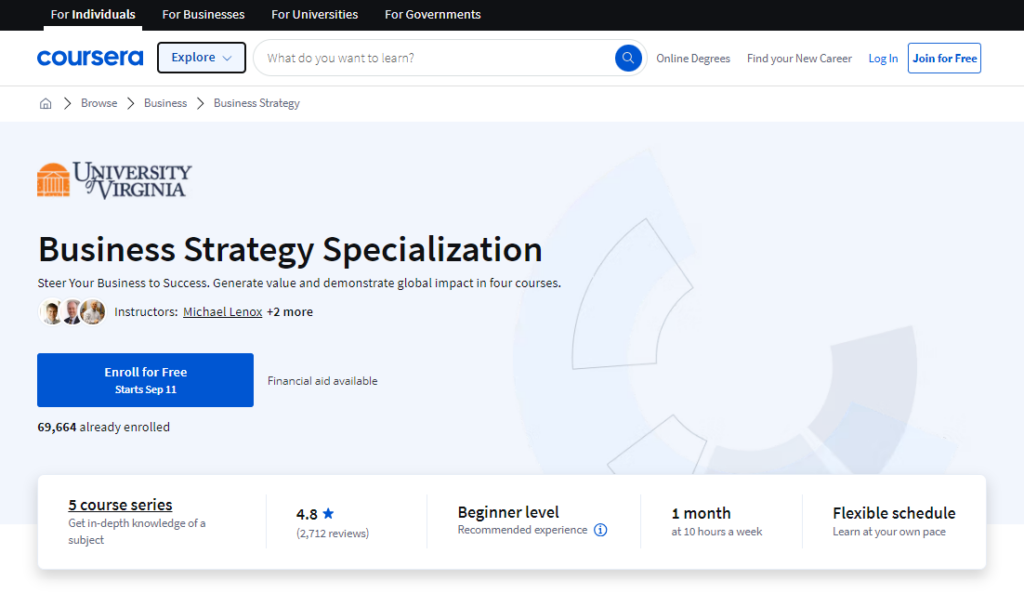This screenshot has width=1024, height=593.
Task: Open instructor Michael Lenox's profile link
Action: [x=223, y=312]
